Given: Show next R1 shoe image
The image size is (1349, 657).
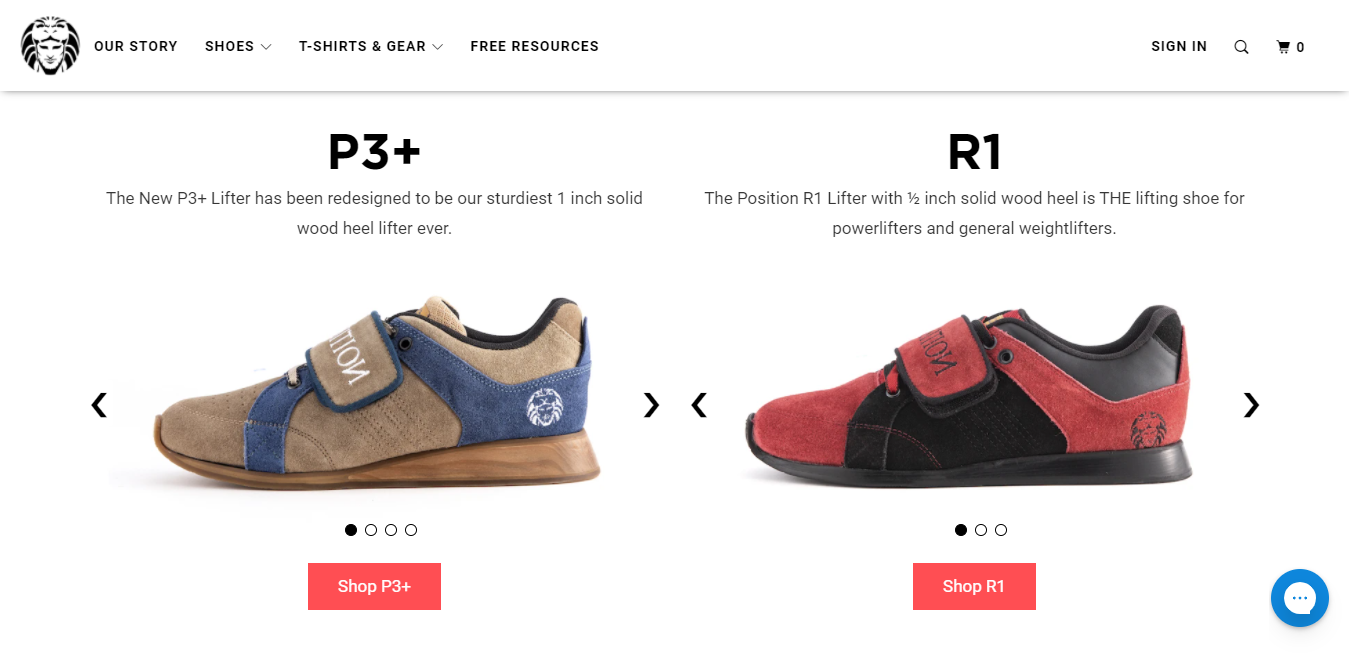Looking at the screenshot, I should tap(1251, 405).
